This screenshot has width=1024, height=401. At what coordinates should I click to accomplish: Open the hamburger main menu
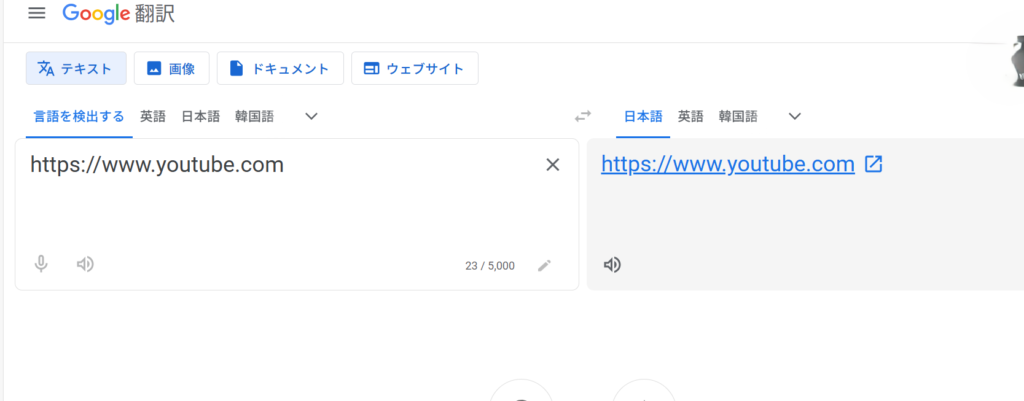[x=37, y=14]
